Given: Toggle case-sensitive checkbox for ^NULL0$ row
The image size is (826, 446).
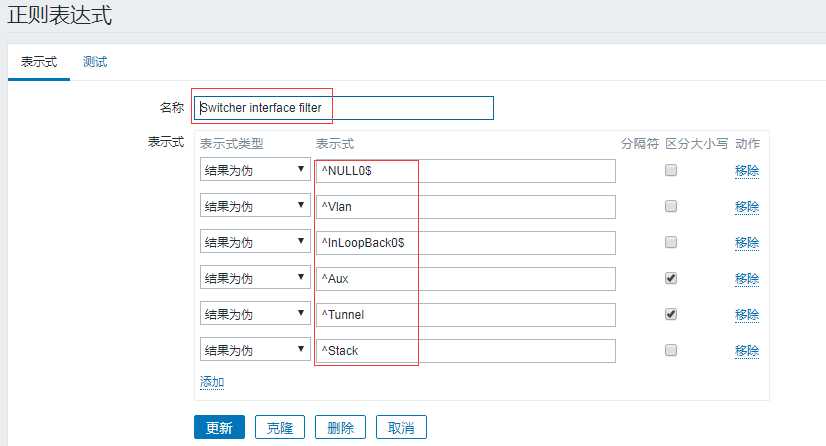Looking at the screenshot, I should [x=671, y=170].
